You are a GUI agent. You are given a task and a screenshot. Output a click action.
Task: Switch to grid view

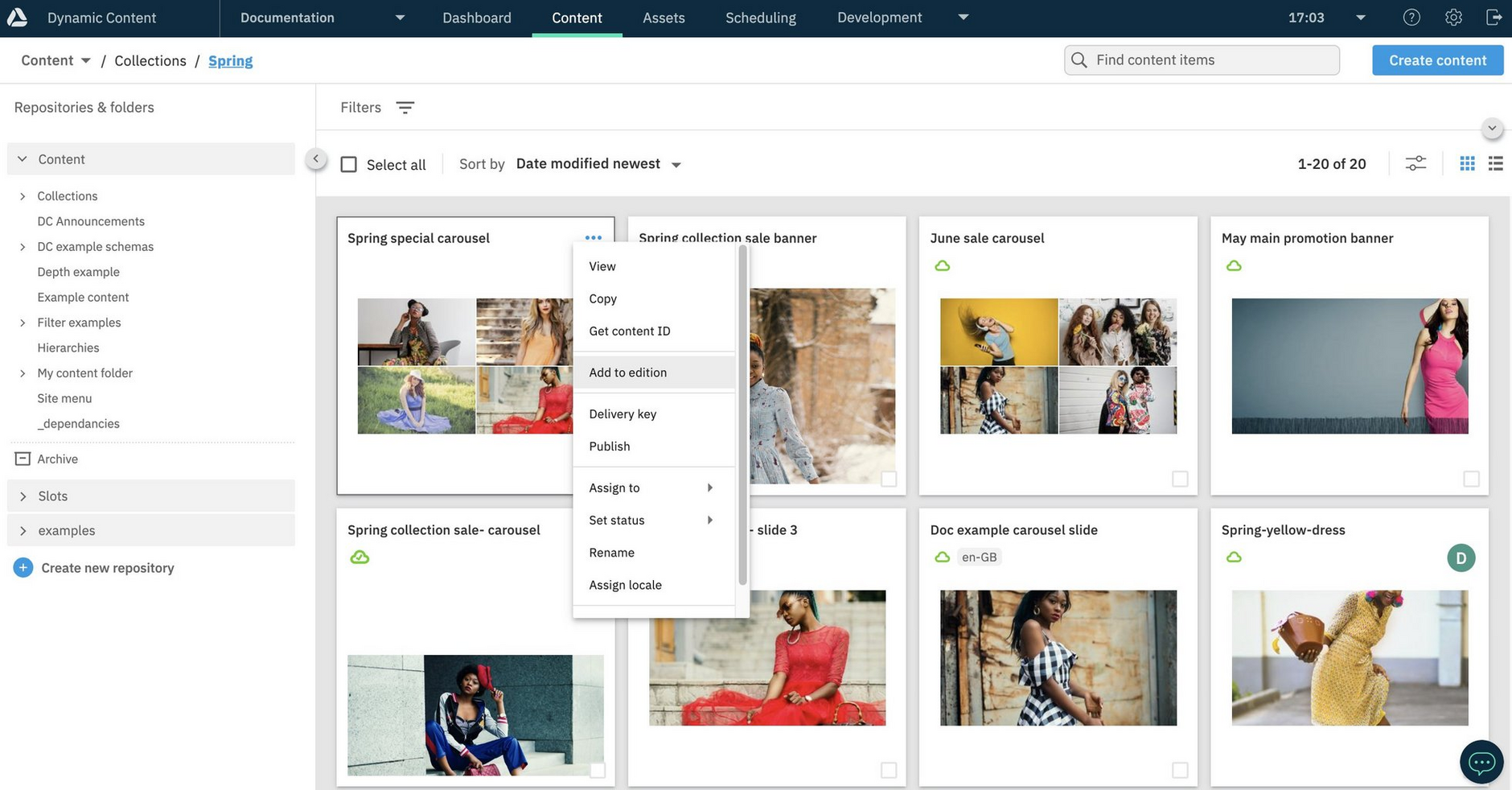tap(1467, 164)
